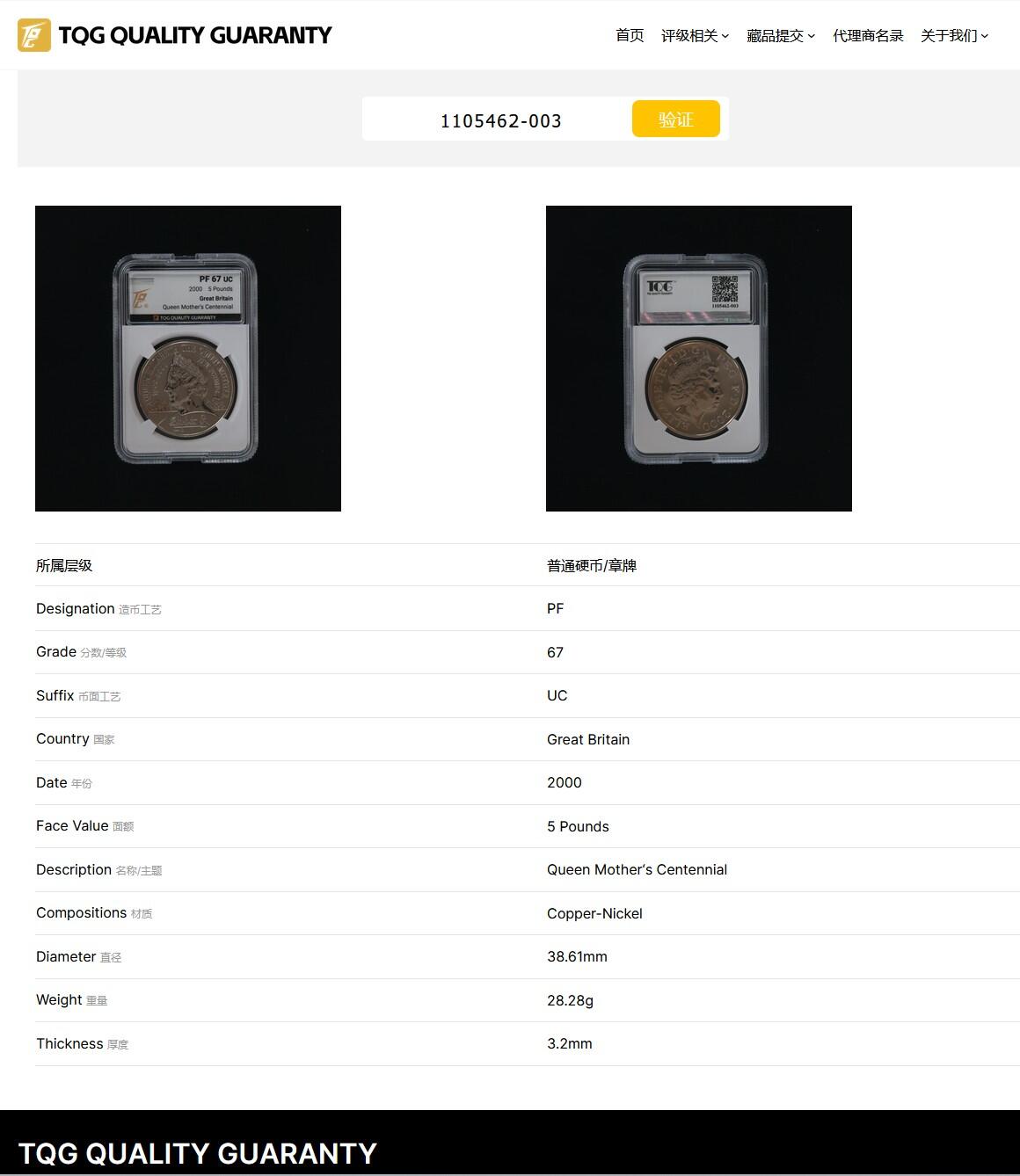1020x1176 pixels.
Task: Open the 评级相关 menu
Action: click(689, 35)
